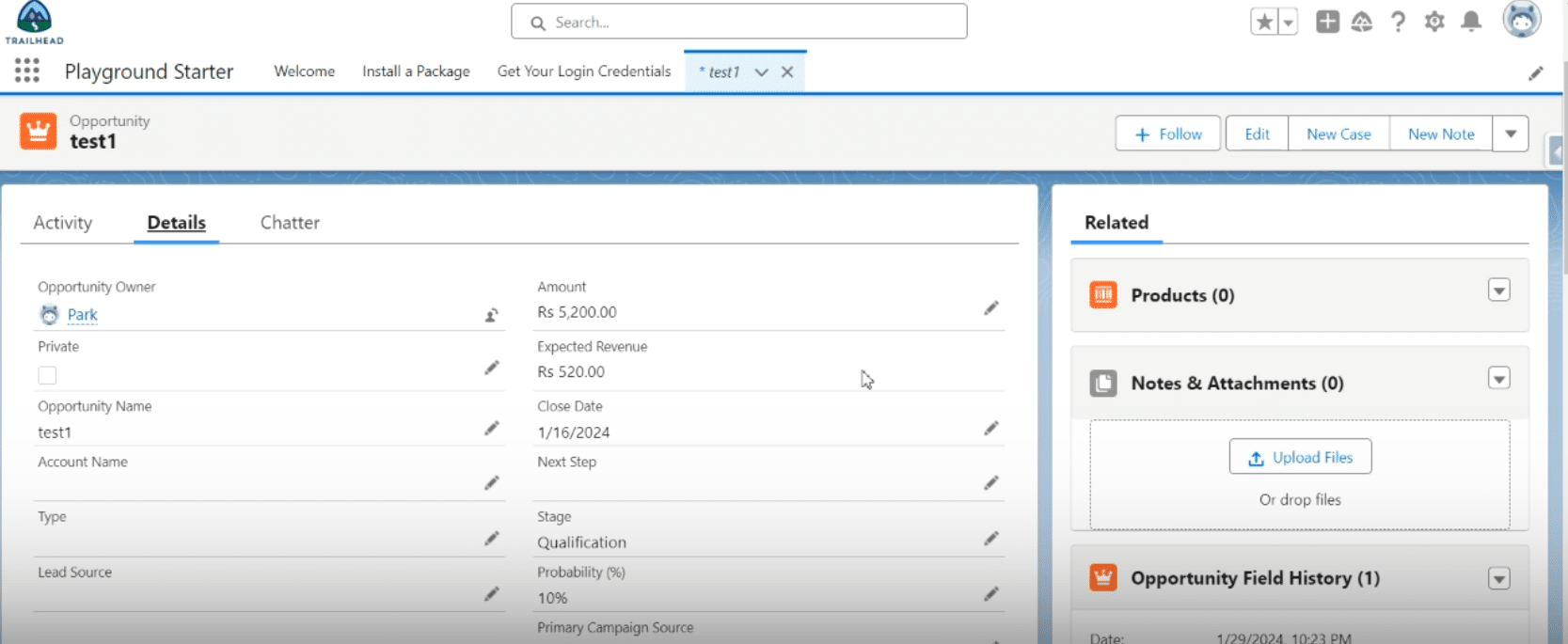This screenshot has height=644, width=1568.
Task: Click pencil to edit navigation bar
Action: tap(1535, 73)
